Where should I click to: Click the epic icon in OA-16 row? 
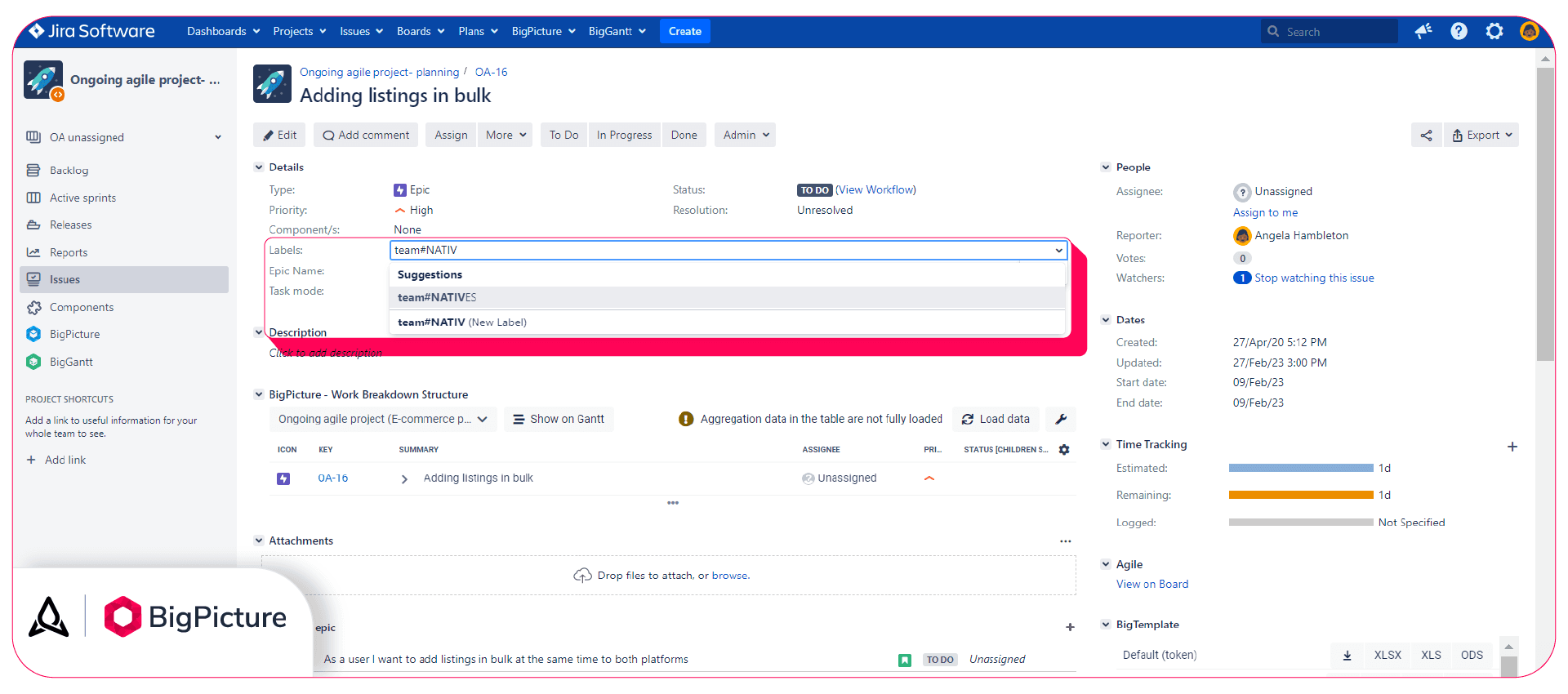[283, 478]
